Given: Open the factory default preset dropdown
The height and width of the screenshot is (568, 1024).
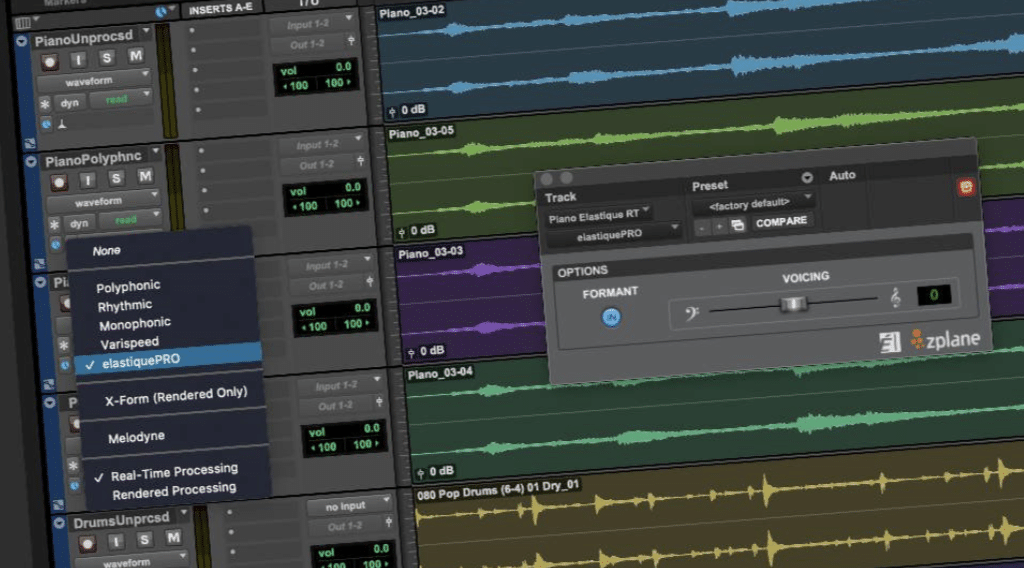Looking at the screenshot, I should pyautogui.click(x=754, y=203).
